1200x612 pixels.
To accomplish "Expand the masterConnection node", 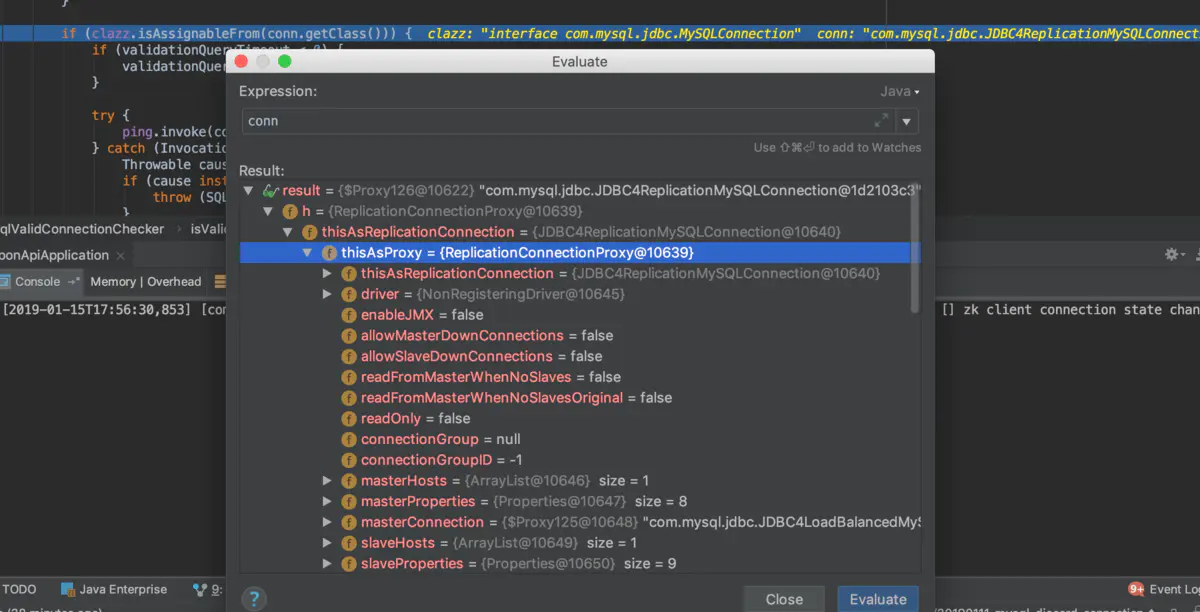I will [327, 523].
